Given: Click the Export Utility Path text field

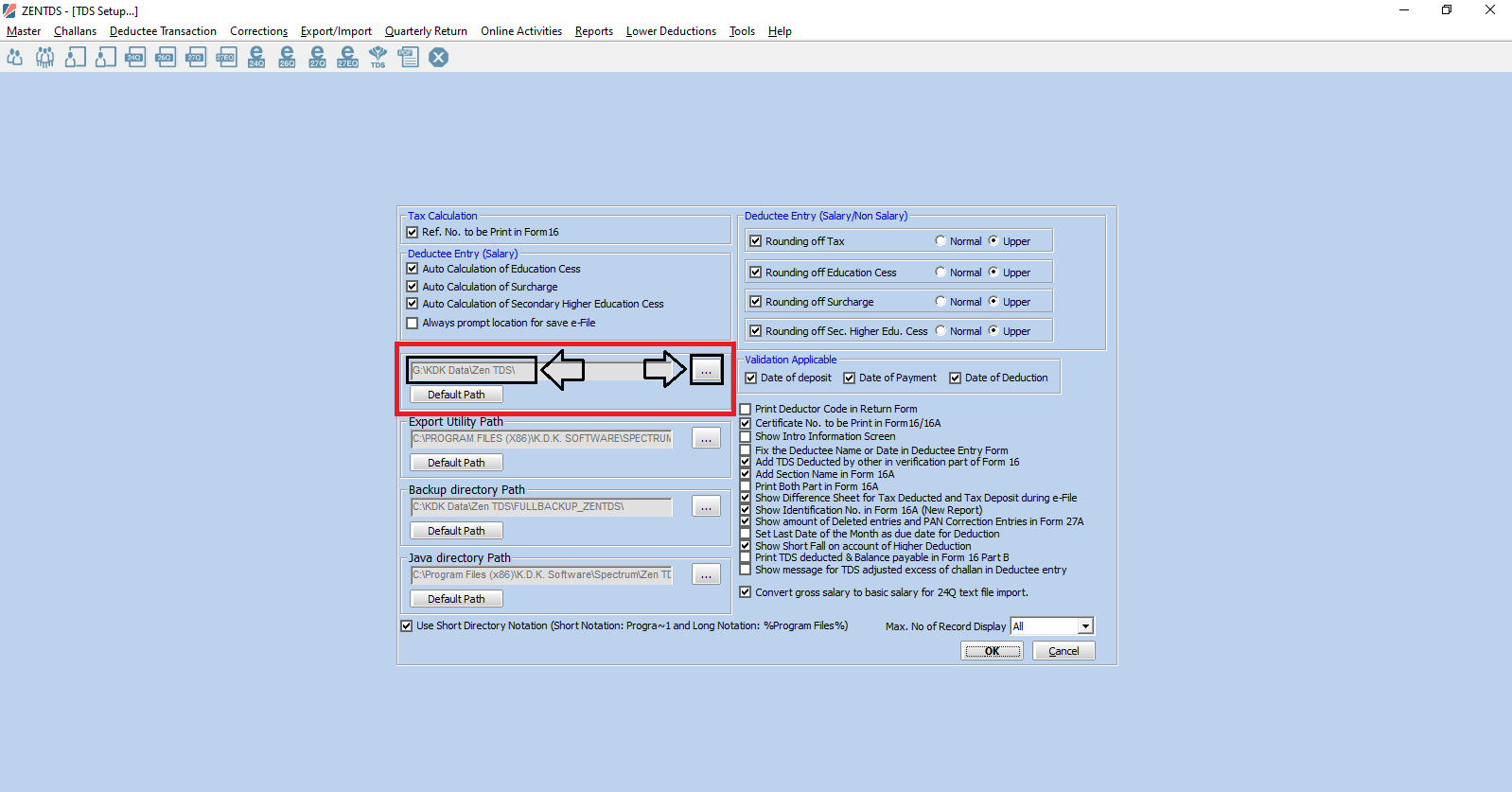Looking at the screenshot, I should coord(541,438).
